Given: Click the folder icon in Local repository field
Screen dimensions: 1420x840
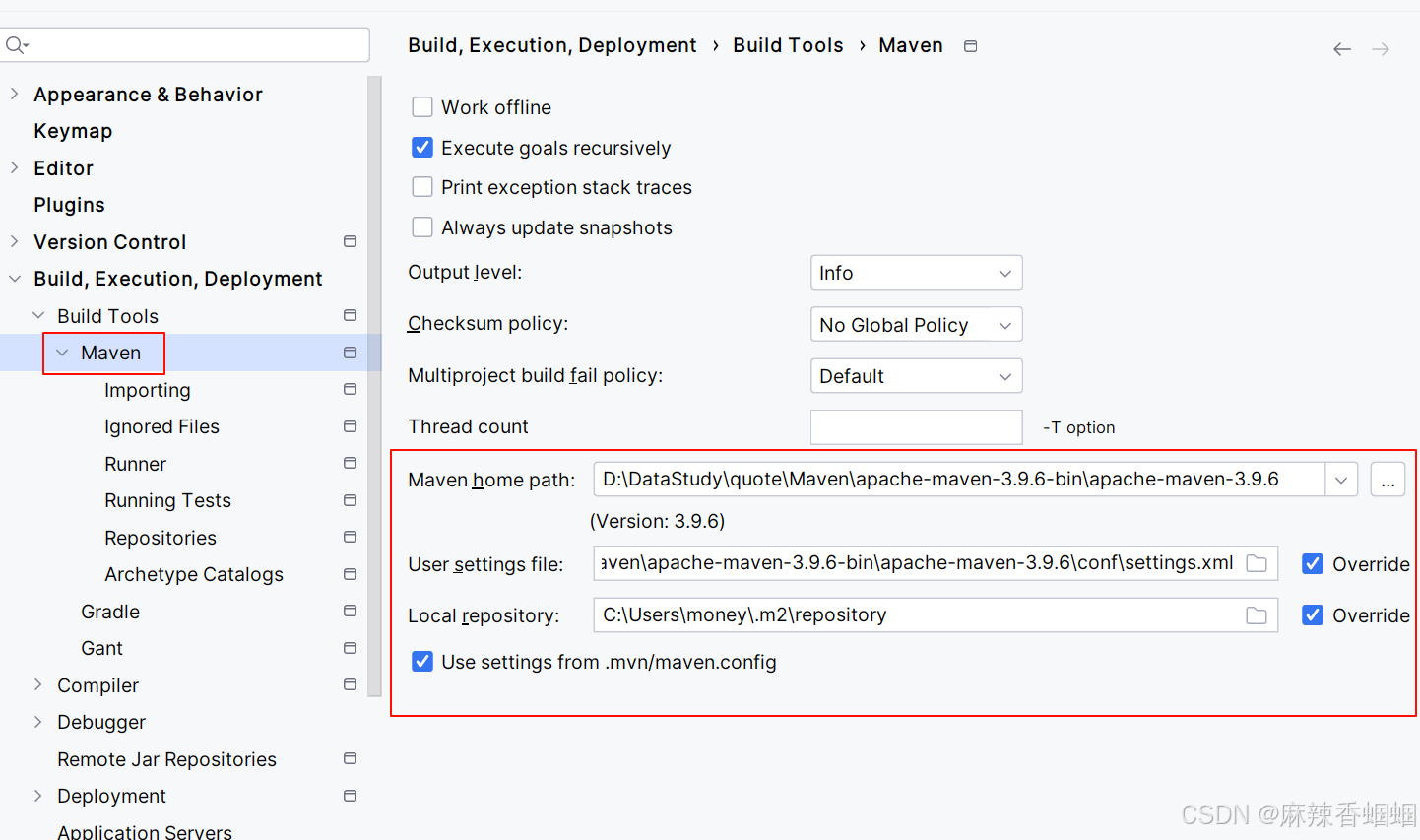Looking at the screenshot, I should point(1257,615).
